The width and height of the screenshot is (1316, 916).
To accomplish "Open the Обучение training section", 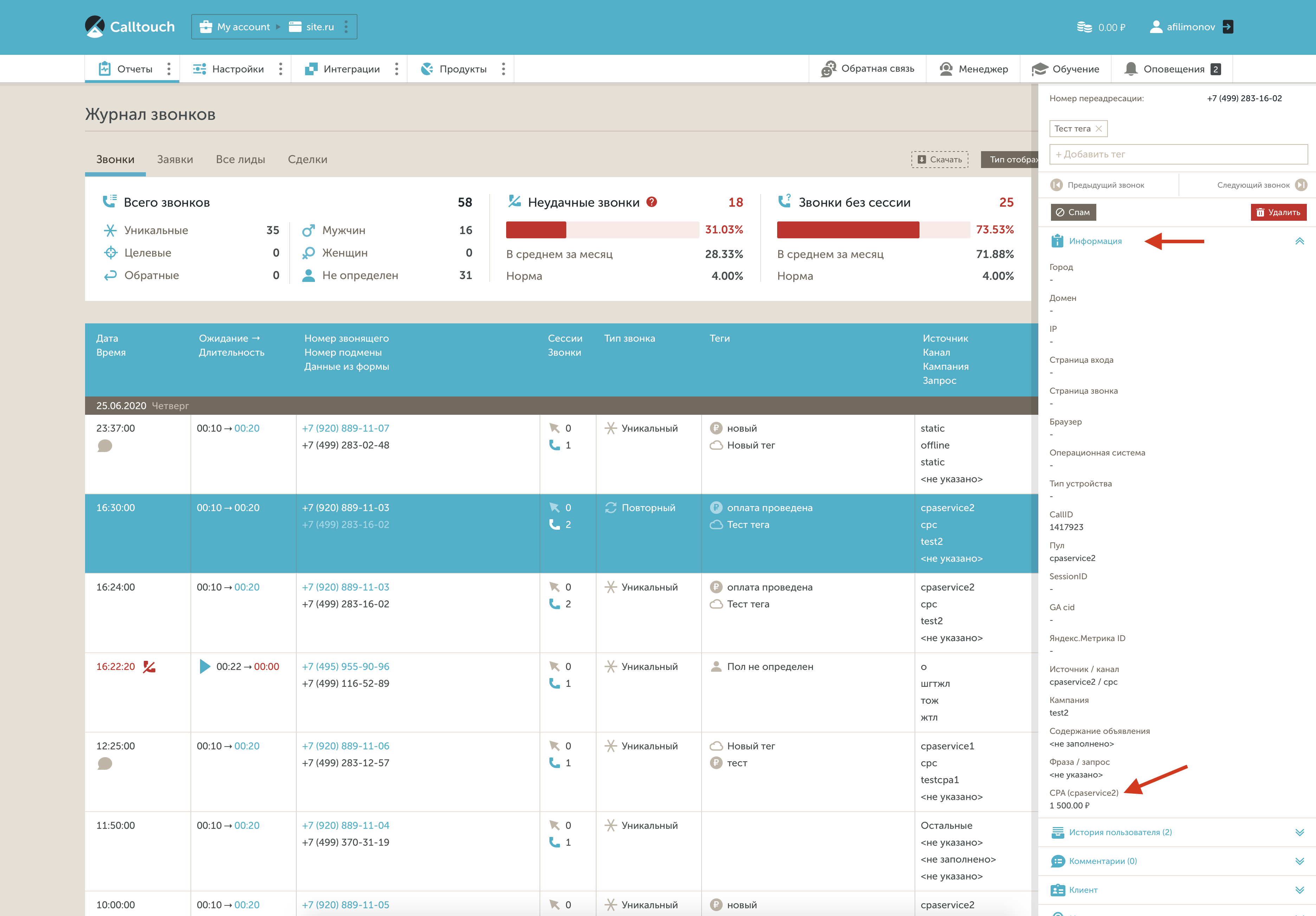I will 1065,69.
